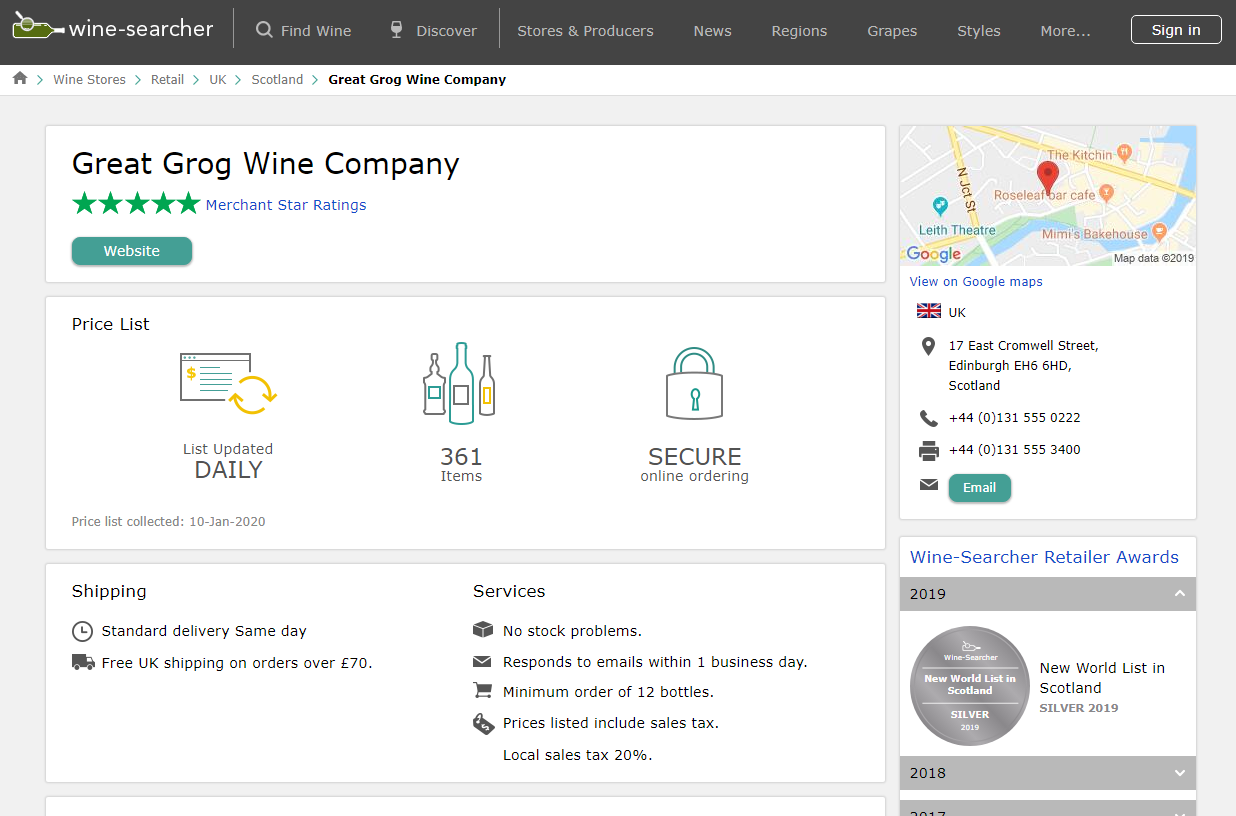This screenshot has width=1236, height=816.
Task: Click the envelope icon left of Email button
Action: pos(929,485)
